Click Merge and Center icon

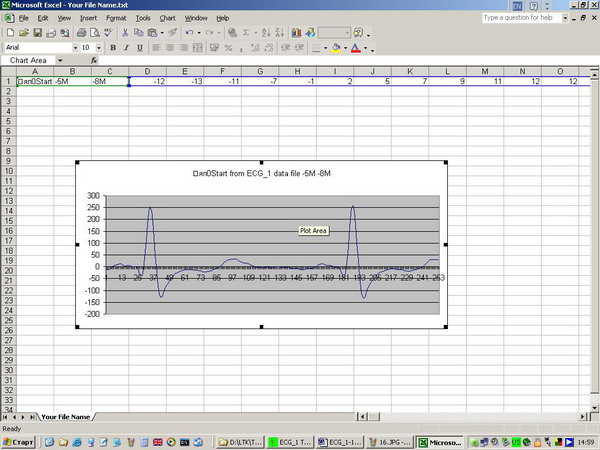pyautogui.click(x=197, y=48)
